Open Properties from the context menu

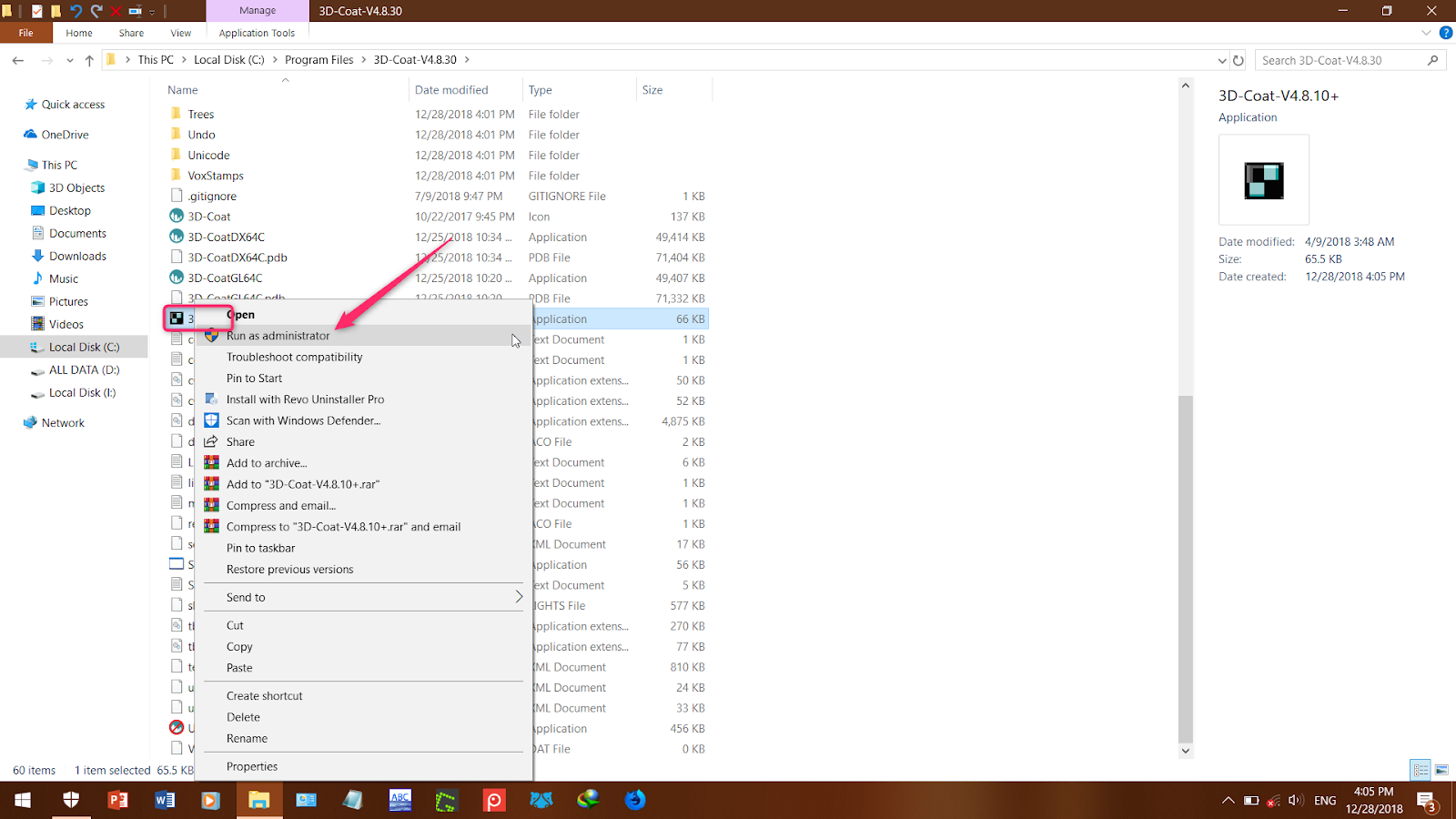[363, 767]
